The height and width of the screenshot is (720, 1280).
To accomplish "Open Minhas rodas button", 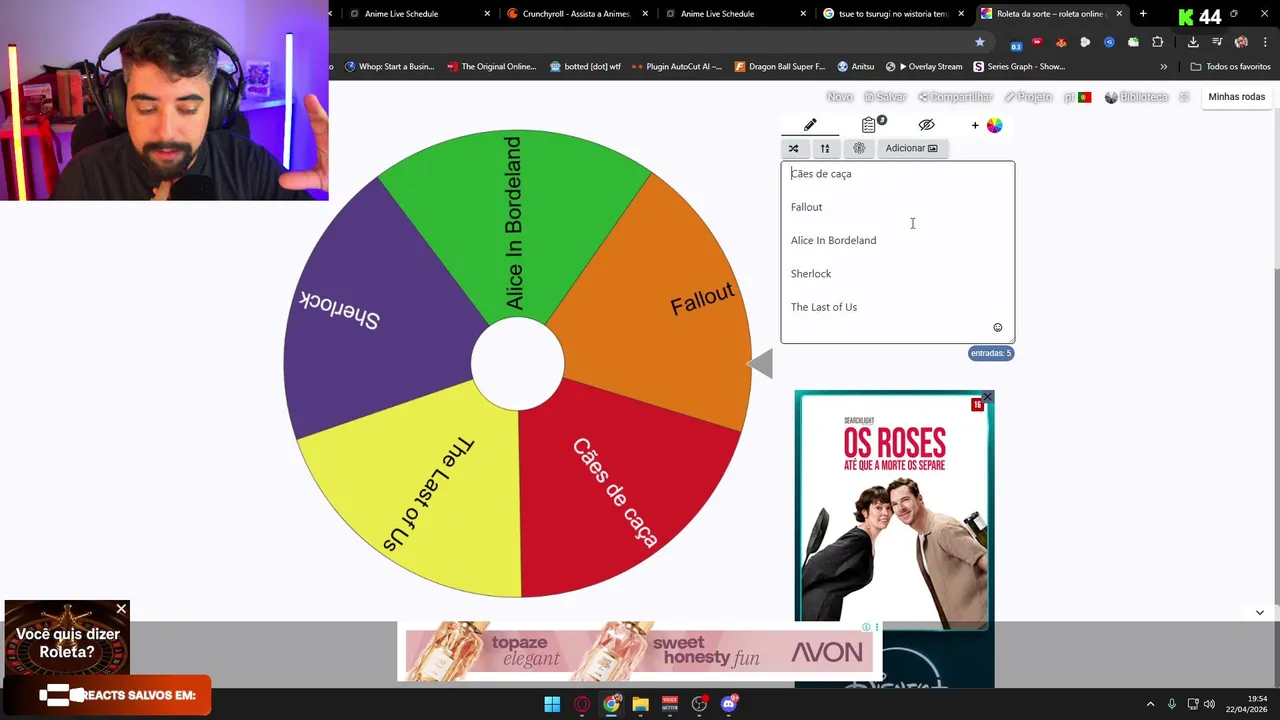I will (1236, 97).
